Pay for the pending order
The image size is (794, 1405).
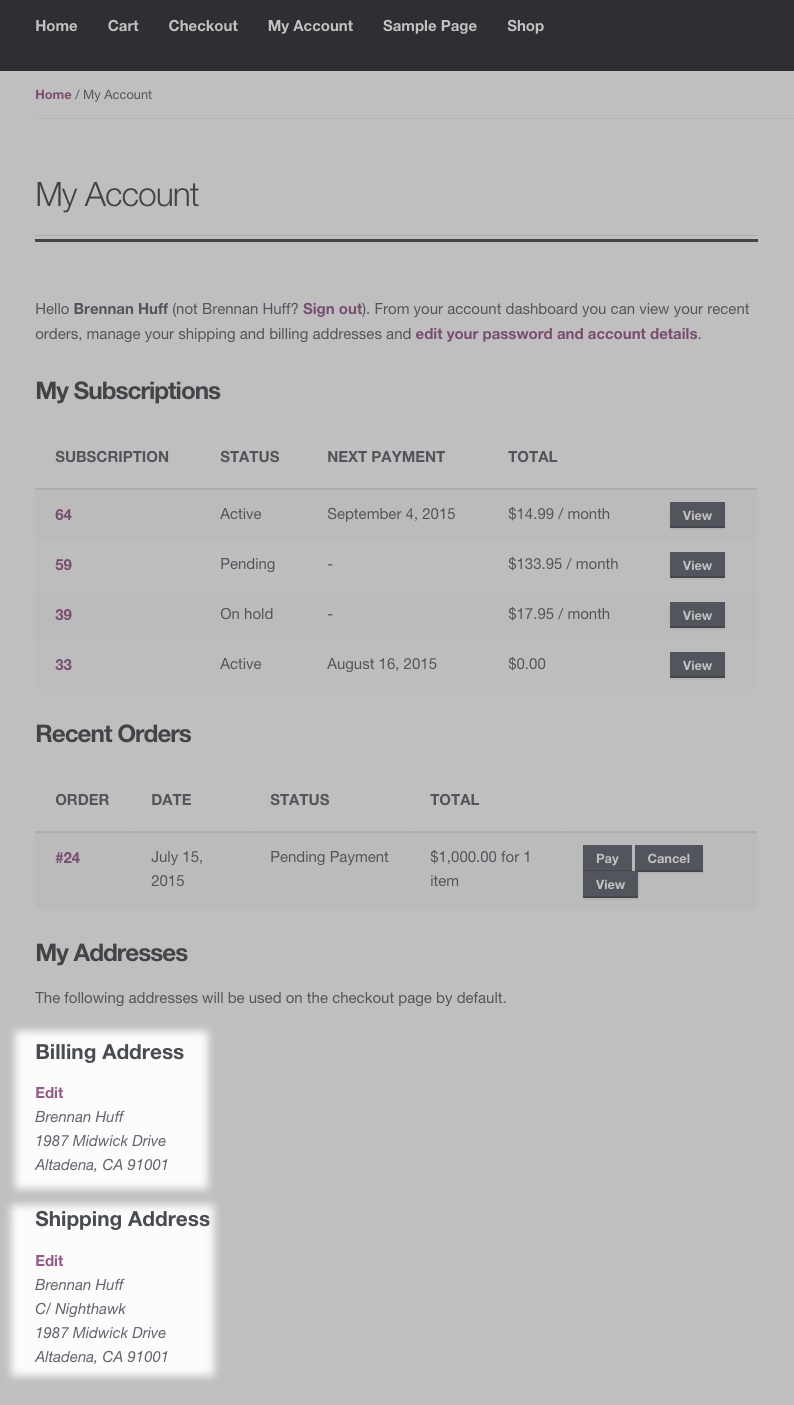(607, 858)
